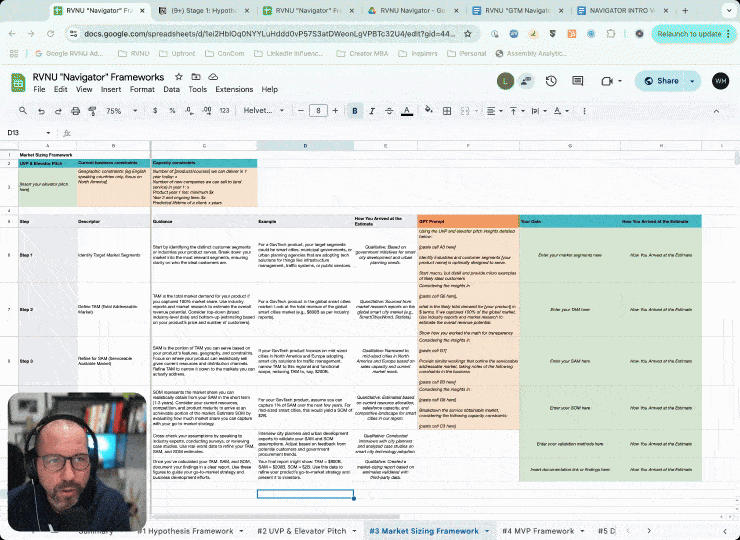Open the Insert menu

pos(111,89)
